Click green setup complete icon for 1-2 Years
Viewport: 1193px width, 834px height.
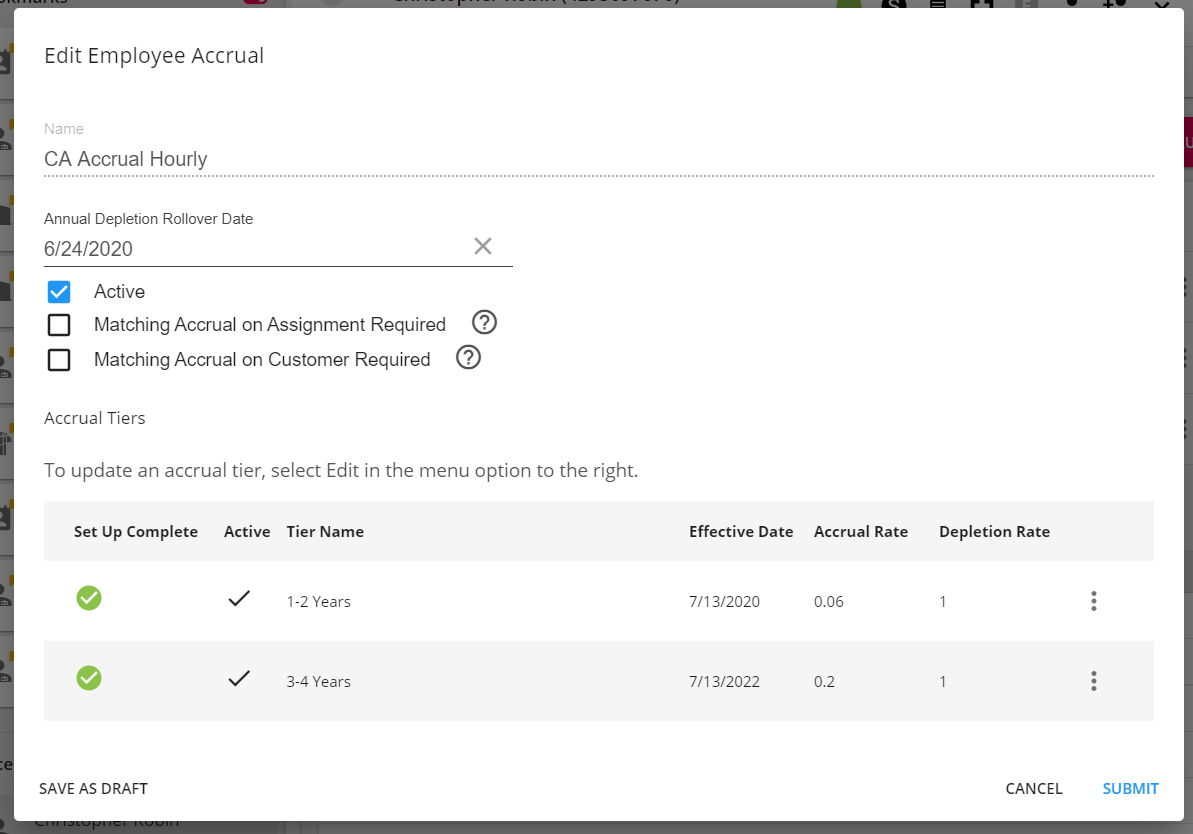coord(89,598)
